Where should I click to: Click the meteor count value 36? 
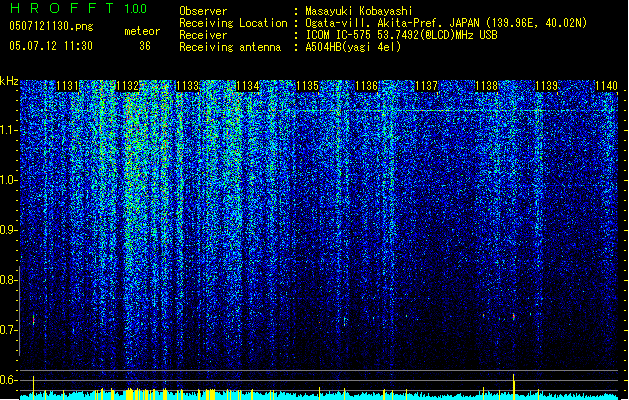145,46
